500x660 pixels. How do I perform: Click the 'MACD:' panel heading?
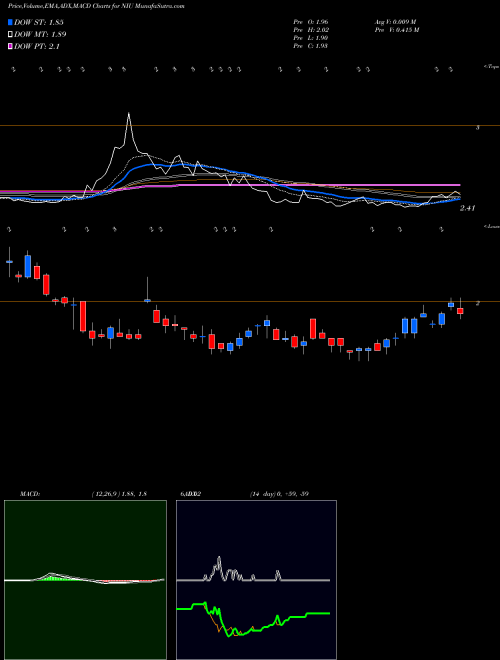29,494
